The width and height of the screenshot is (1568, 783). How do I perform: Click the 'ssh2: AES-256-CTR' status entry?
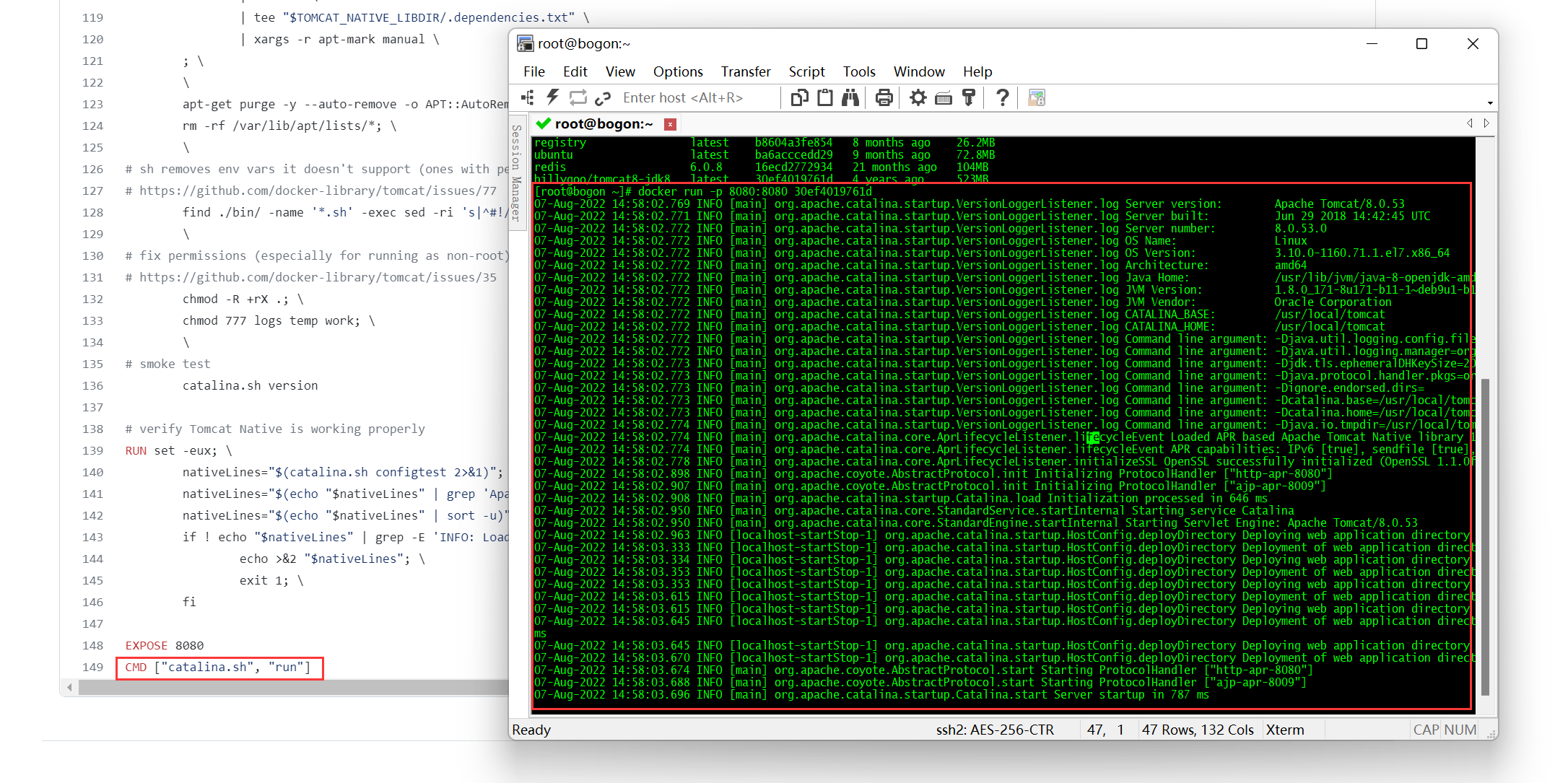995,730
